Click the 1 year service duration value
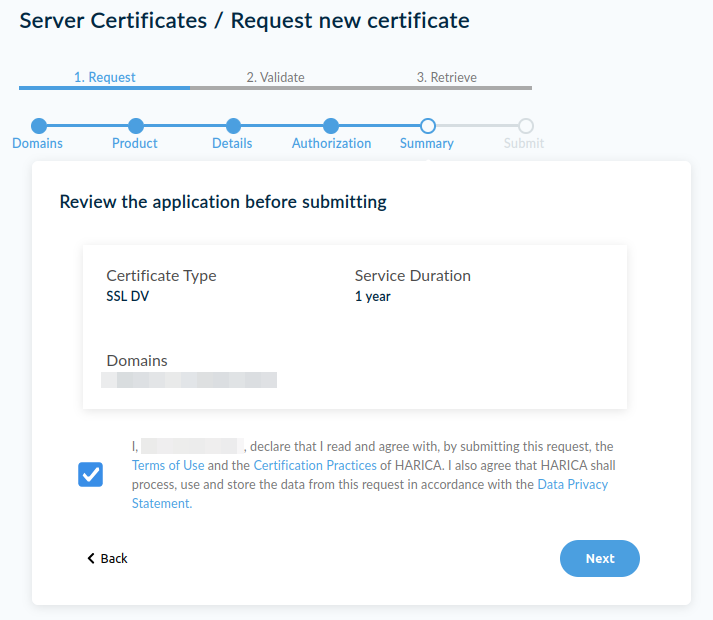 point(373,296)
